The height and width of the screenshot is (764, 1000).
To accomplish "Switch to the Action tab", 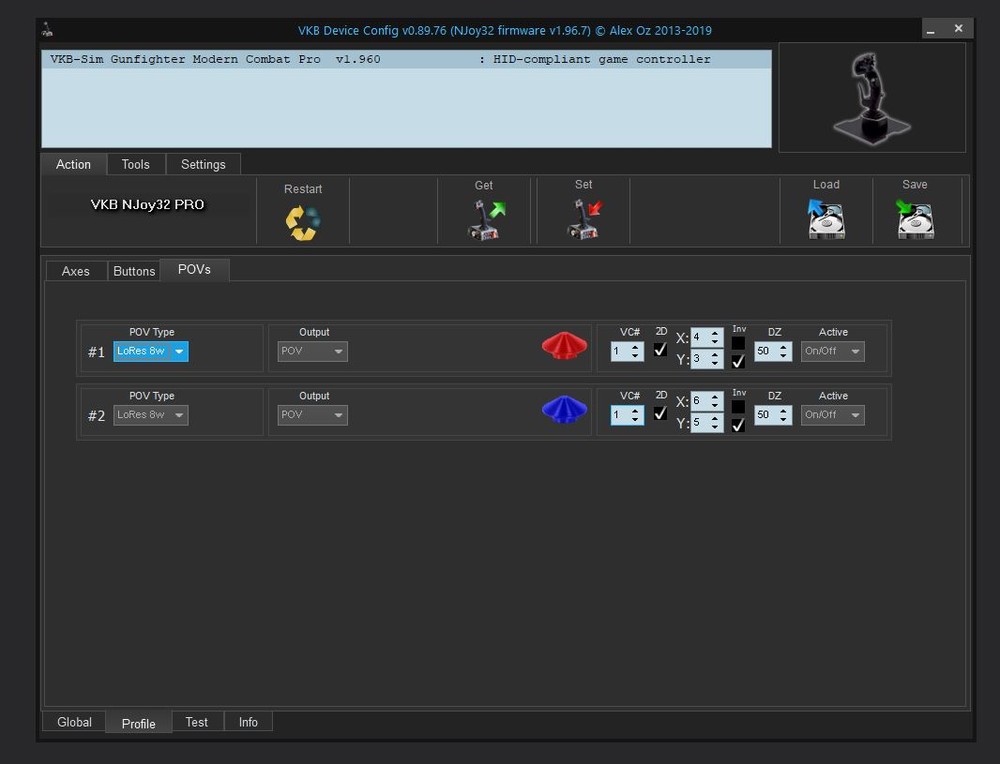I will point(73,165).
